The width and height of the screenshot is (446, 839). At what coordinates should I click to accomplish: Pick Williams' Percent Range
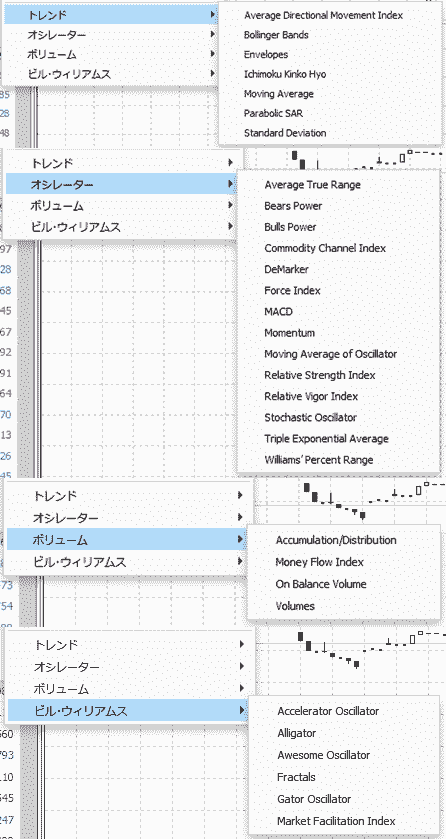click(x=319, y=460)
